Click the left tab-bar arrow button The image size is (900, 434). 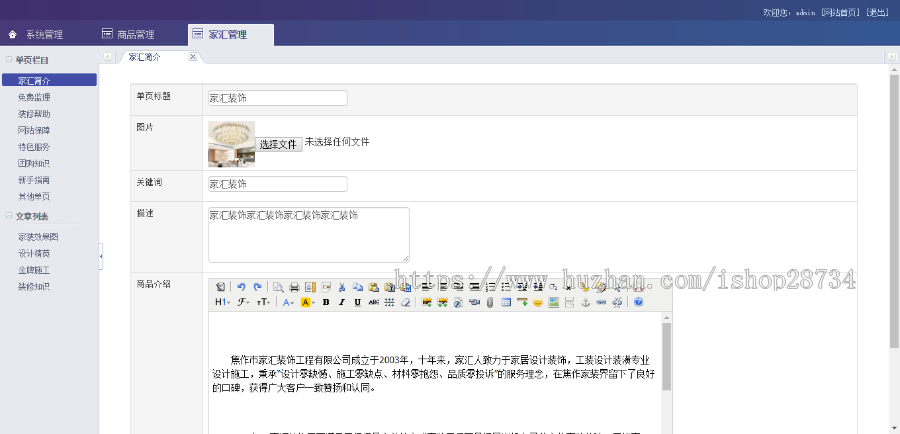click(x=107, y=56)
